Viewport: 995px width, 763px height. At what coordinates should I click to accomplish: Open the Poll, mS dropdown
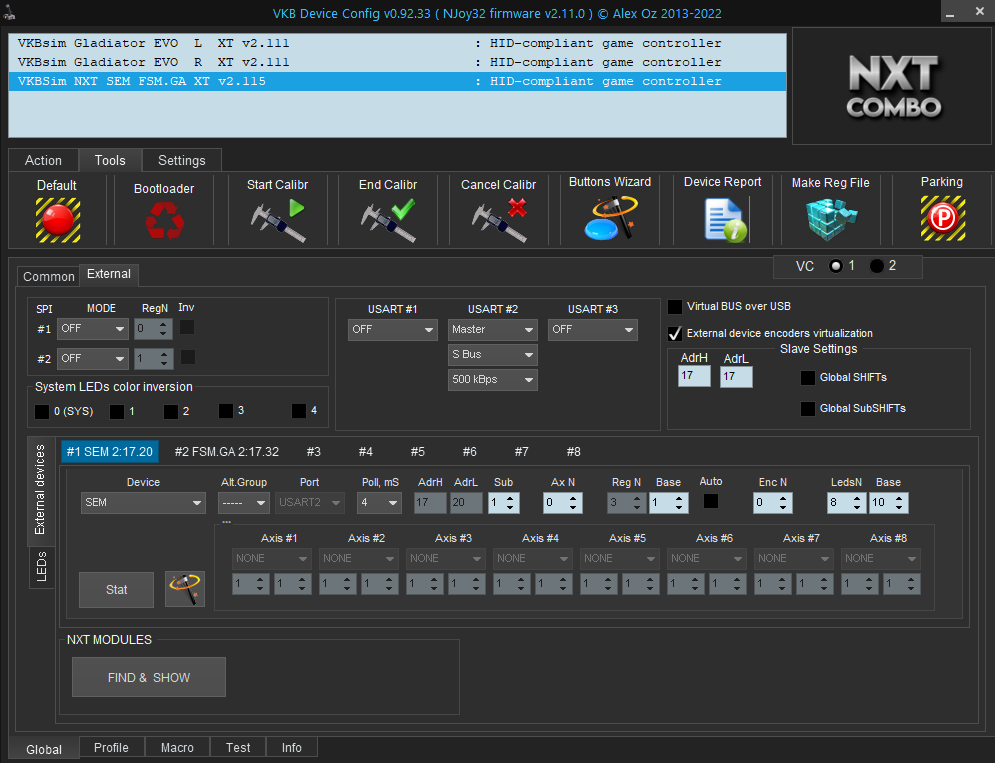[x=379, y=503]
